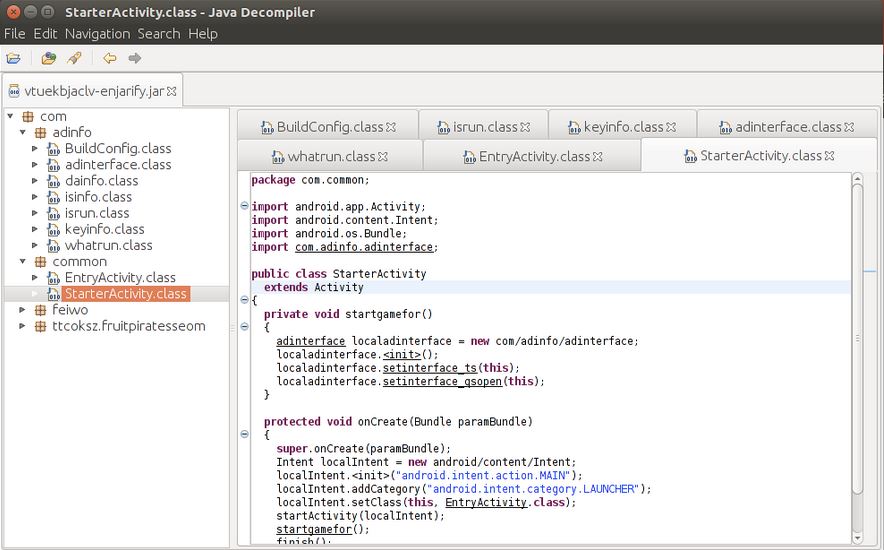Switch to the whatrun.class tab
The height and width of the screenshot is (550, 884).
(x=330, y=157)
